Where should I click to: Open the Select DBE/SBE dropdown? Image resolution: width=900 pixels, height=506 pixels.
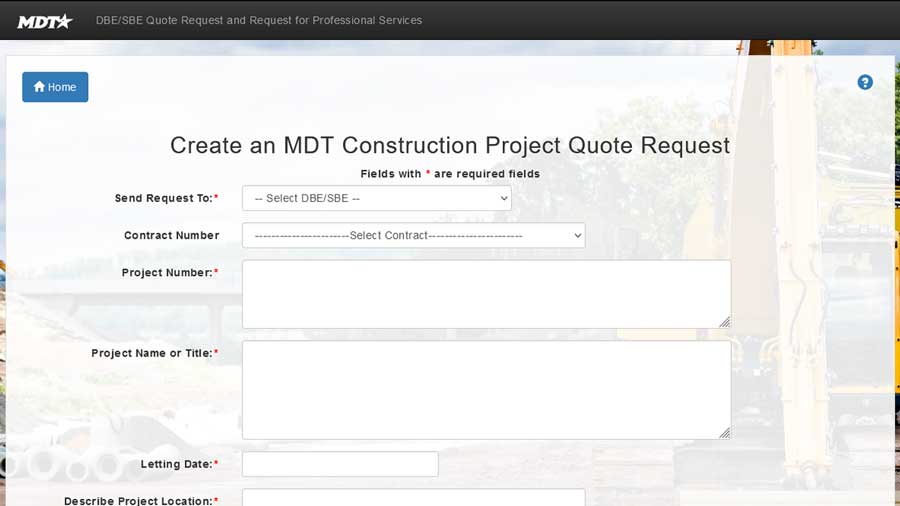pos(376,198)
